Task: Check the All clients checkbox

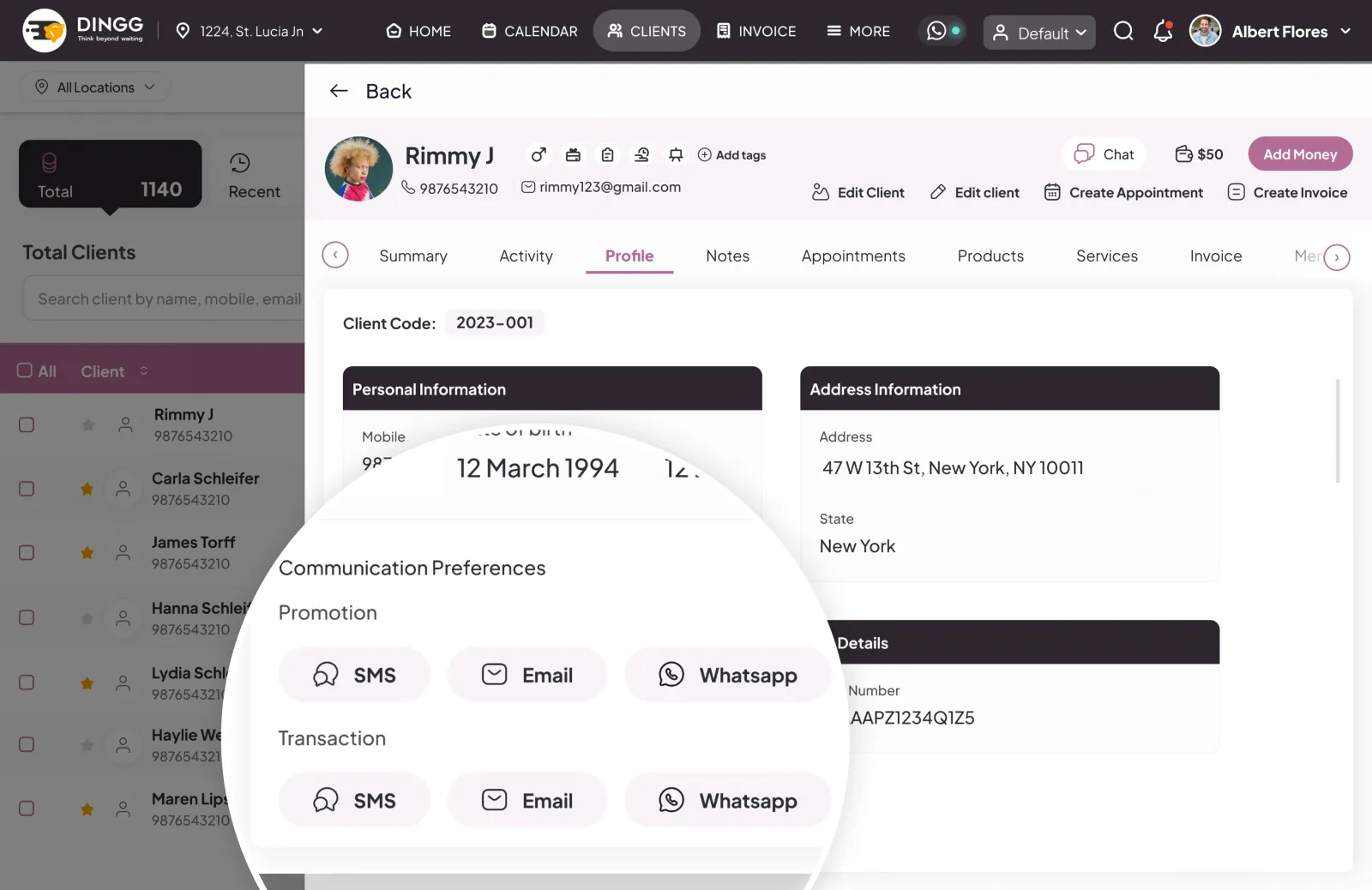Action: coord(25,370)
